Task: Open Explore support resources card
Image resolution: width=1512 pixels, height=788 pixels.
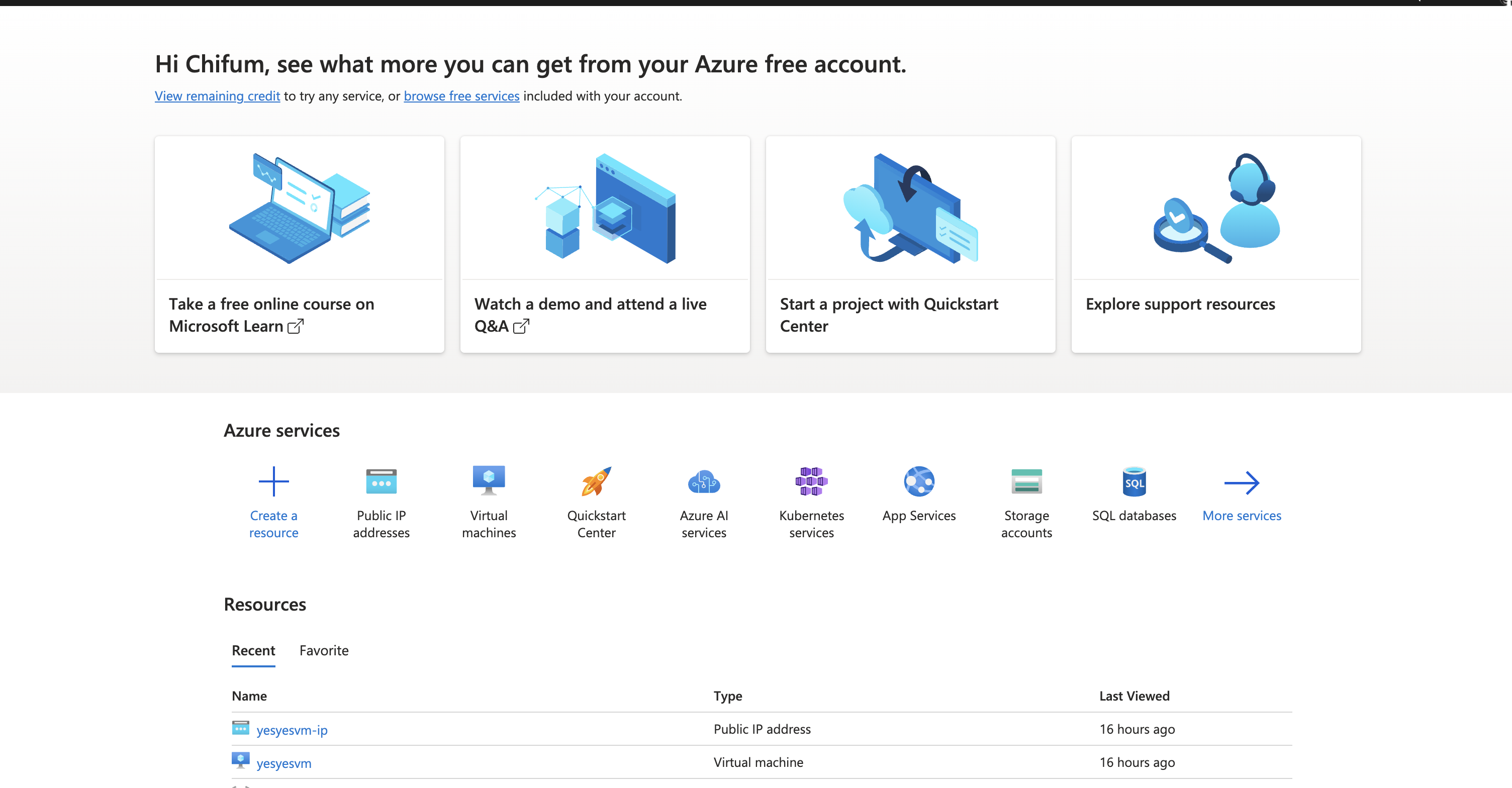Action: pyautogui.click(x=1215, y=244)
